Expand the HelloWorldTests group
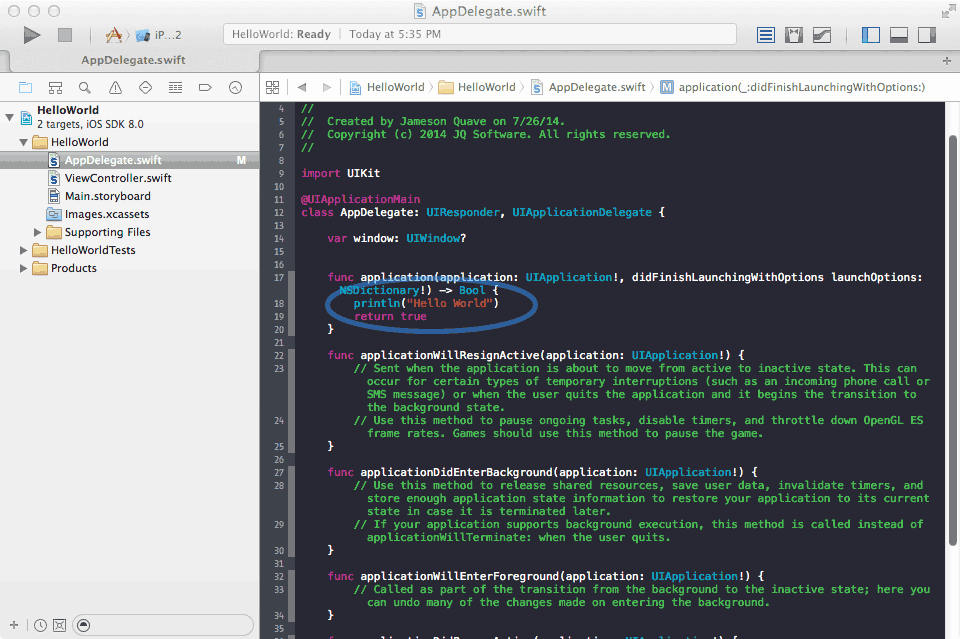The image size is (960, 639). click(23, 250)
